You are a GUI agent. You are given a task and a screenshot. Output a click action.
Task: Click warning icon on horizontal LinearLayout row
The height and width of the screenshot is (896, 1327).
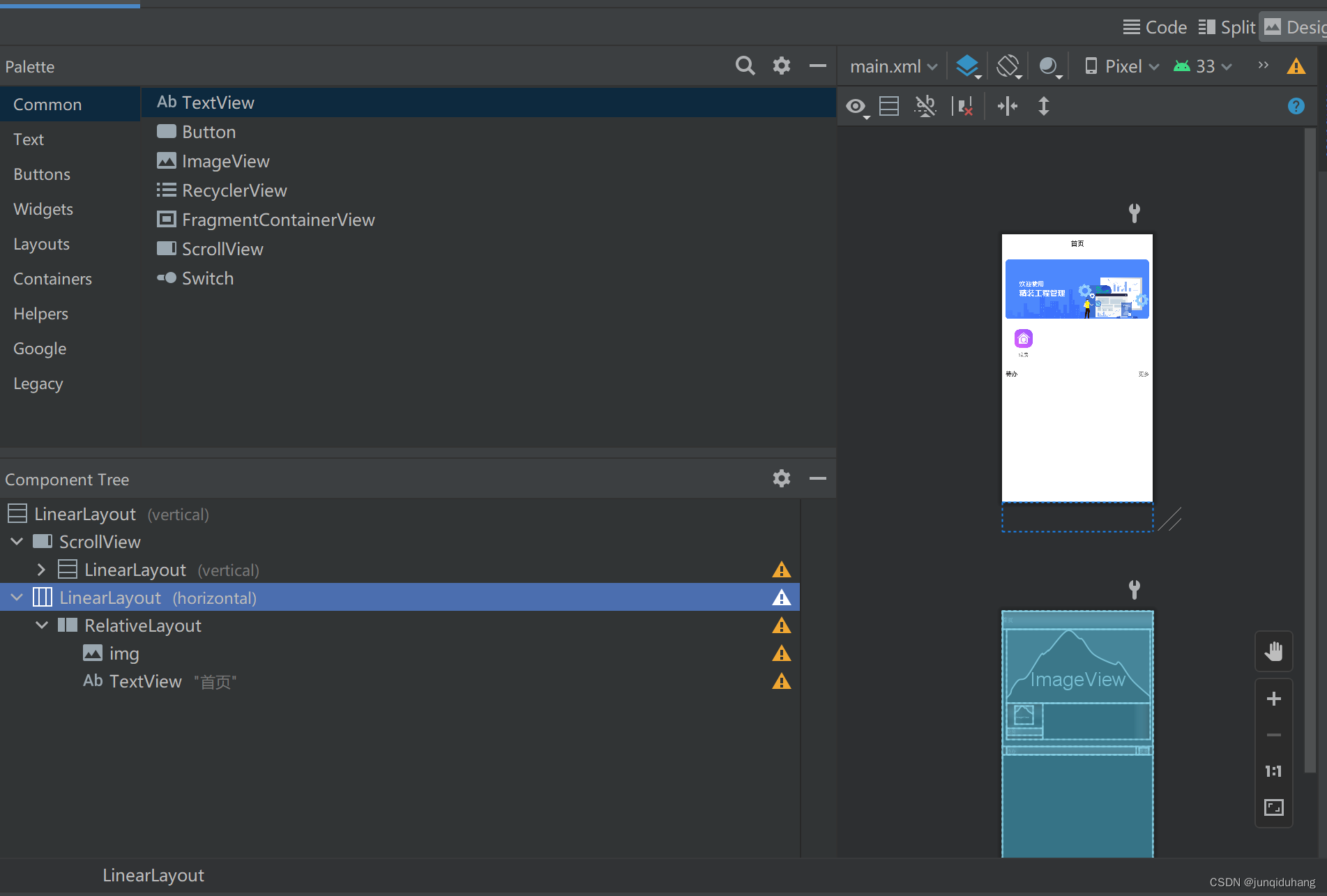[781, 598]
